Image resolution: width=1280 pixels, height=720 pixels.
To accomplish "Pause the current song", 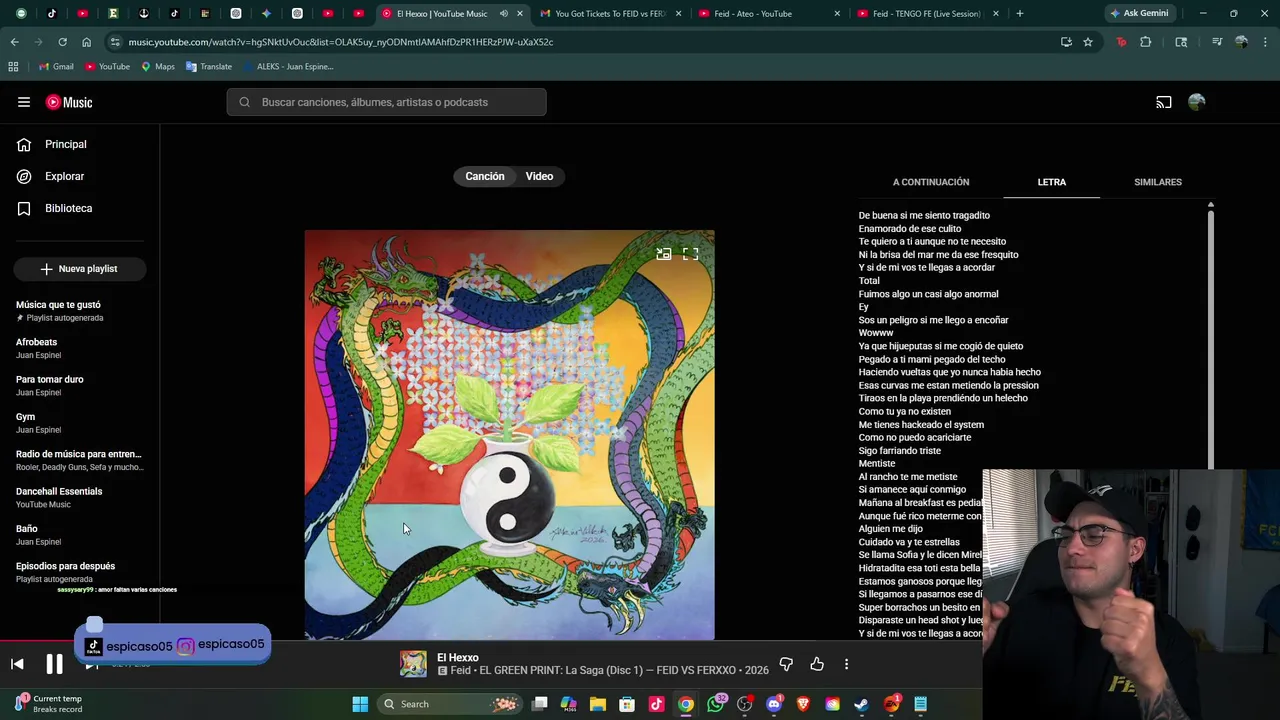I will [x=54, y=664].
